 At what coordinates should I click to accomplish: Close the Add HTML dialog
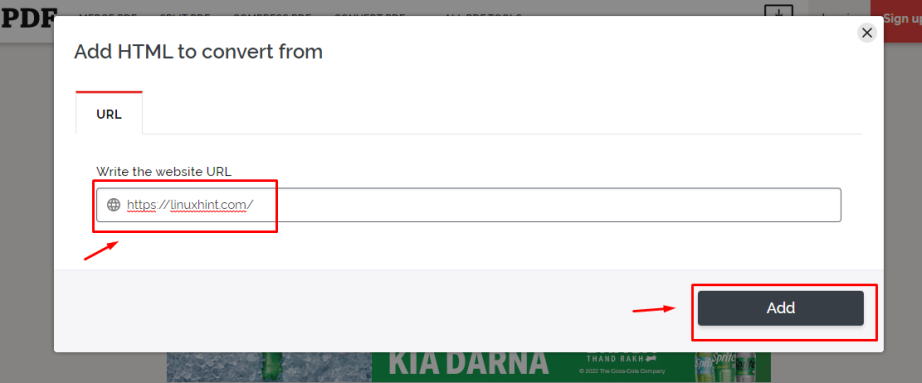tap(866, 33)
